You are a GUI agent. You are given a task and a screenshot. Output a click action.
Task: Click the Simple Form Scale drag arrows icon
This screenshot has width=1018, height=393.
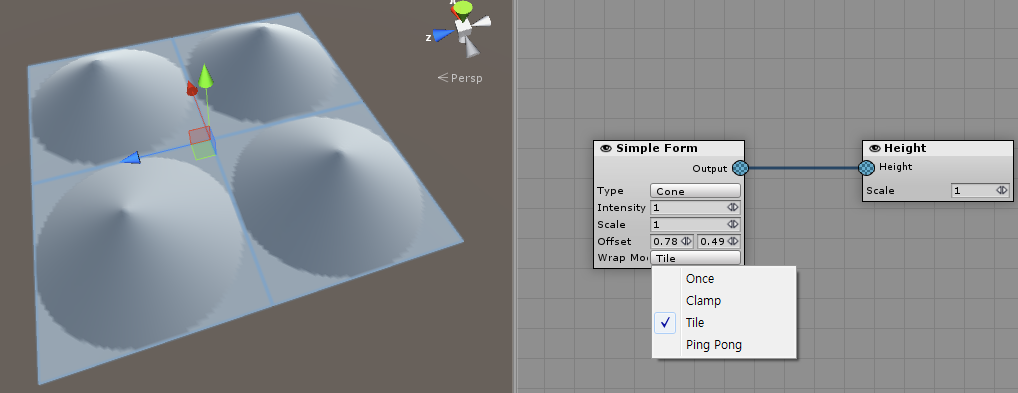tap(732, 224)
